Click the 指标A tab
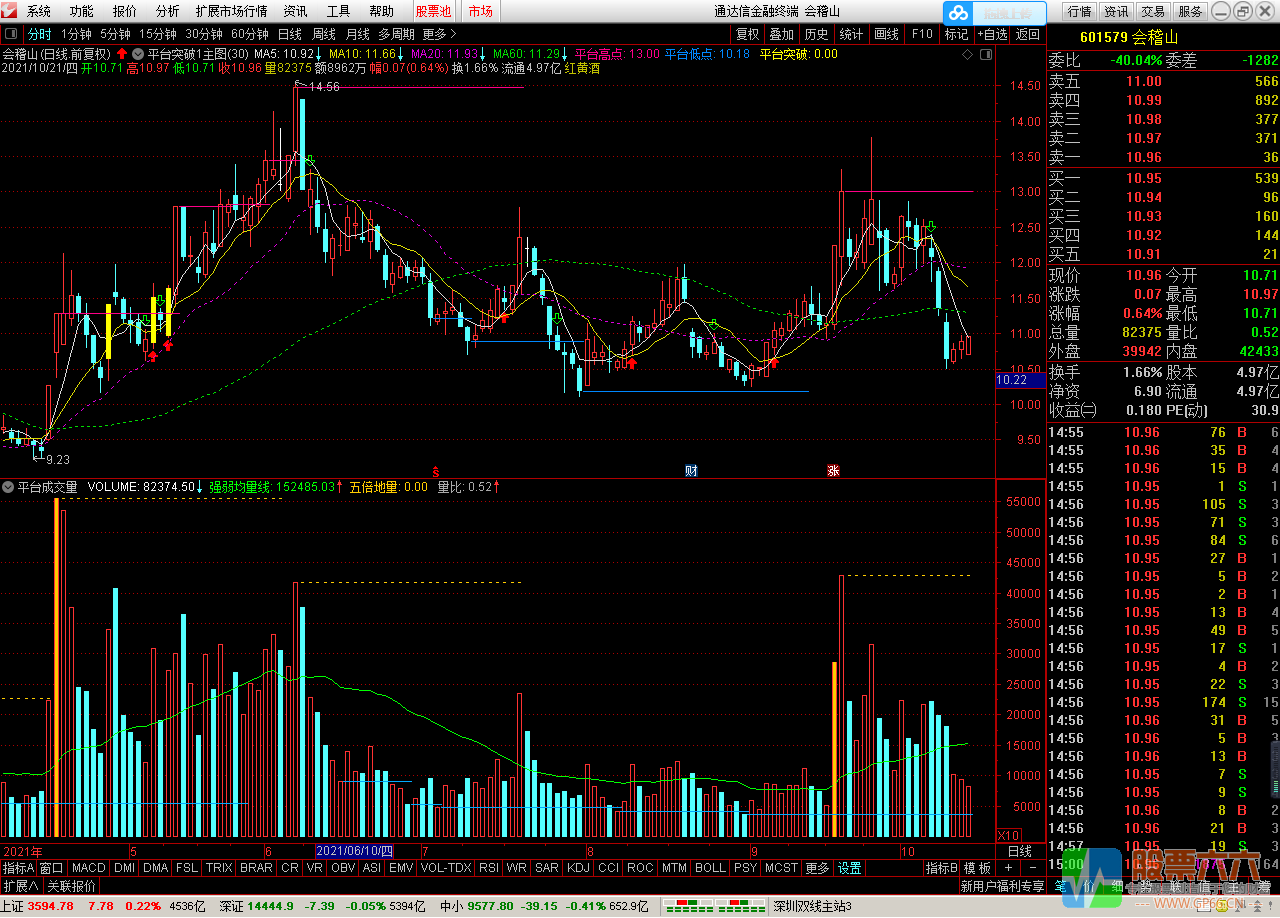The image size is (1280, 918). (19, 868)
